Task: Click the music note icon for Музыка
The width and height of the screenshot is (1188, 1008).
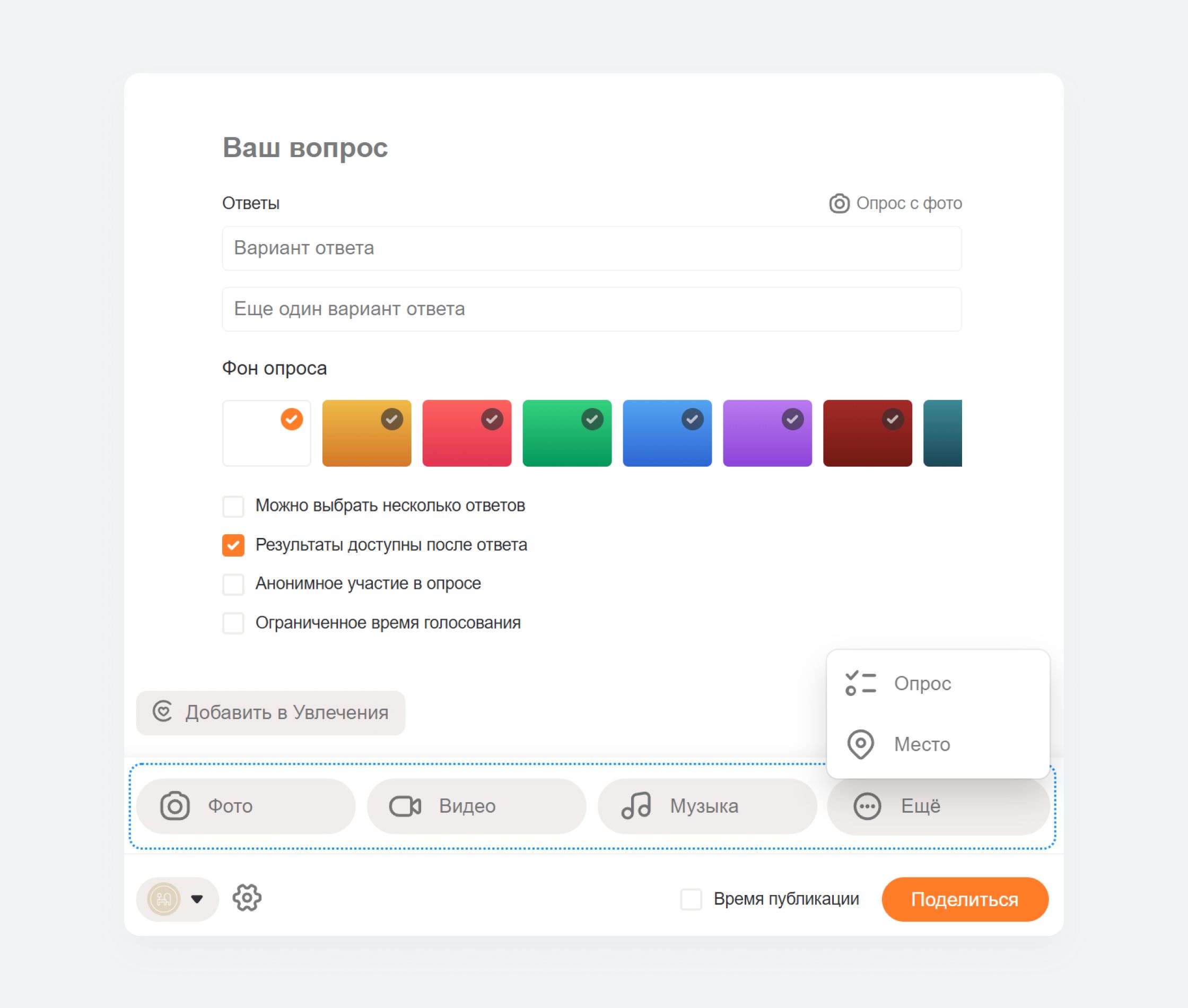Action: 636,806
